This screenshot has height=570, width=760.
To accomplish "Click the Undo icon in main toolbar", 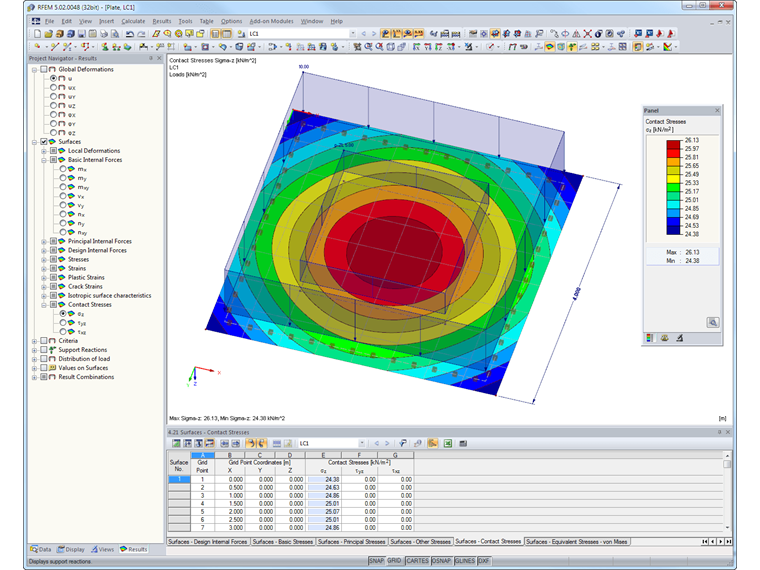I will [130, 33].
